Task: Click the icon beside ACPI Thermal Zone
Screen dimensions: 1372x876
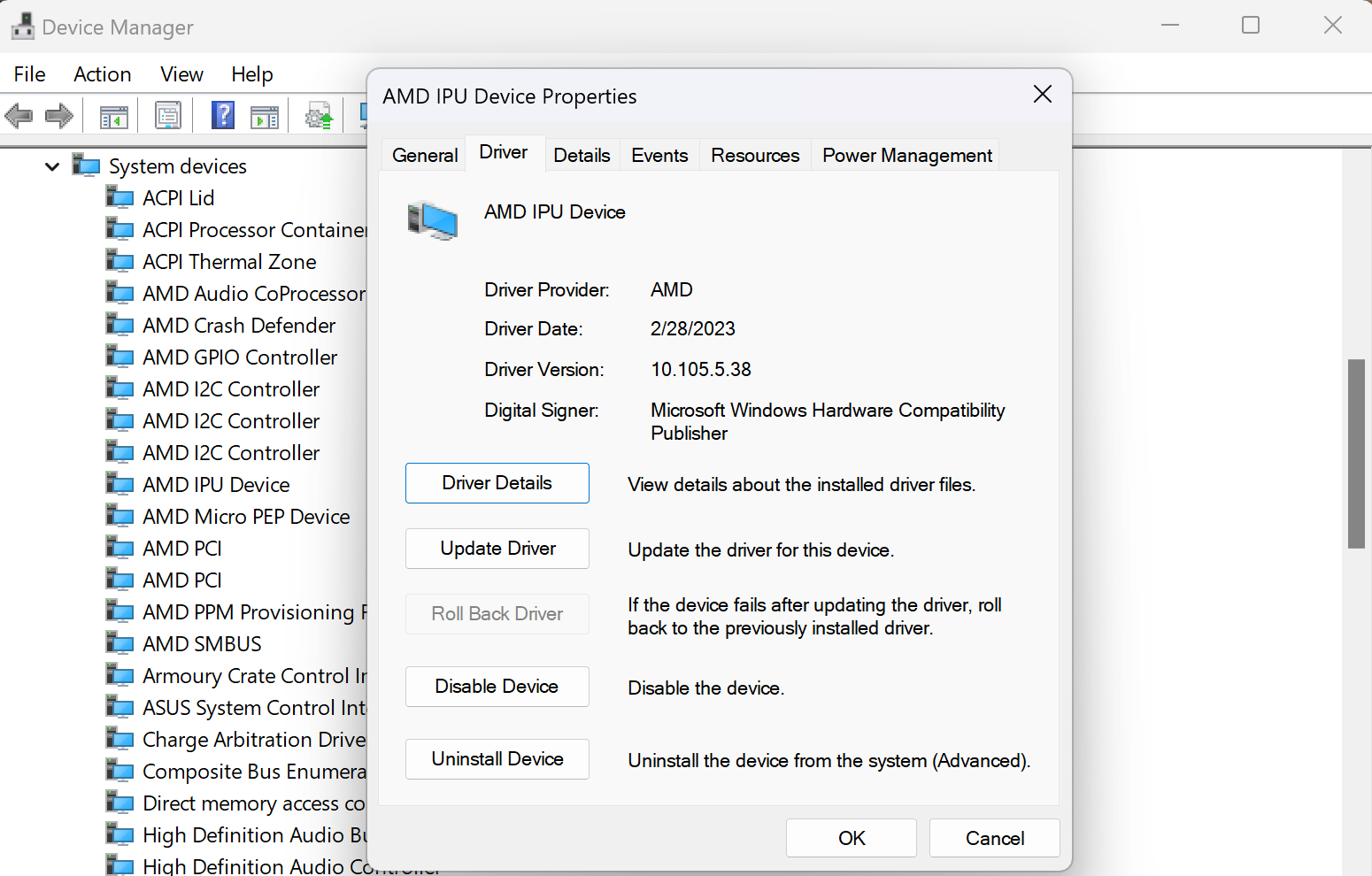Action: 119,259
